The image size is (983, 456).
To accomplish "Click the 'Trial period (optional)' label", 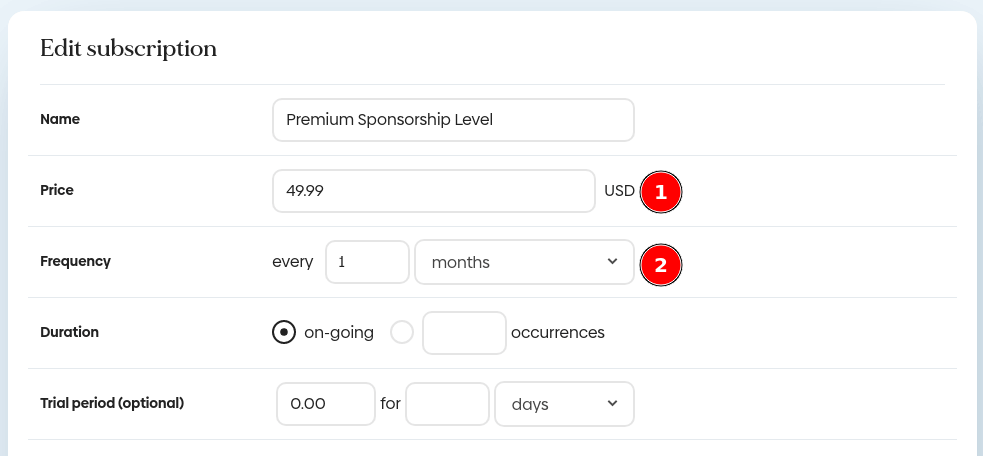I will point(112,404).
